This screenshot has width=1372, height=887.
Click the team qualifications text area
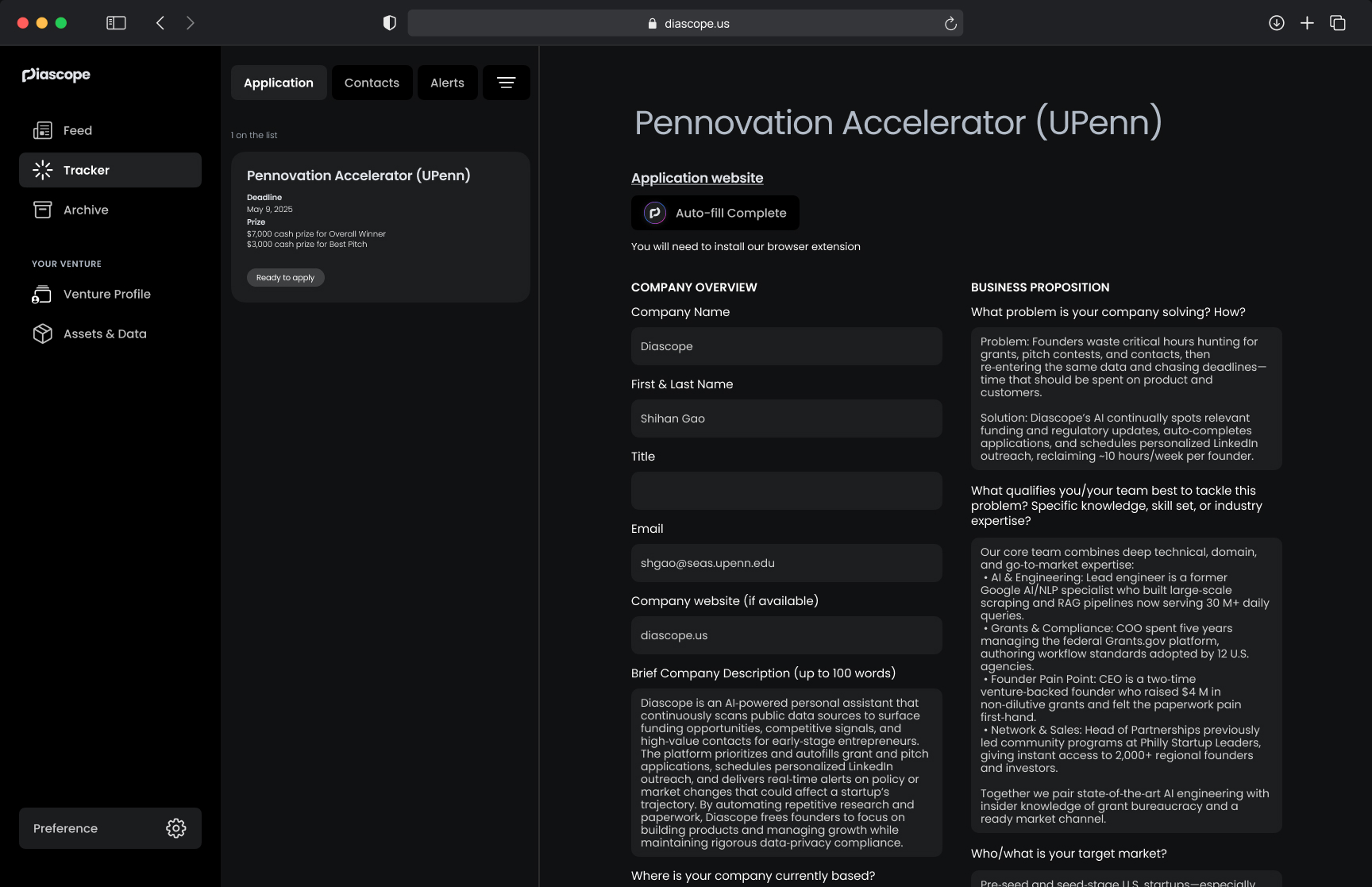click(1127, 685)
